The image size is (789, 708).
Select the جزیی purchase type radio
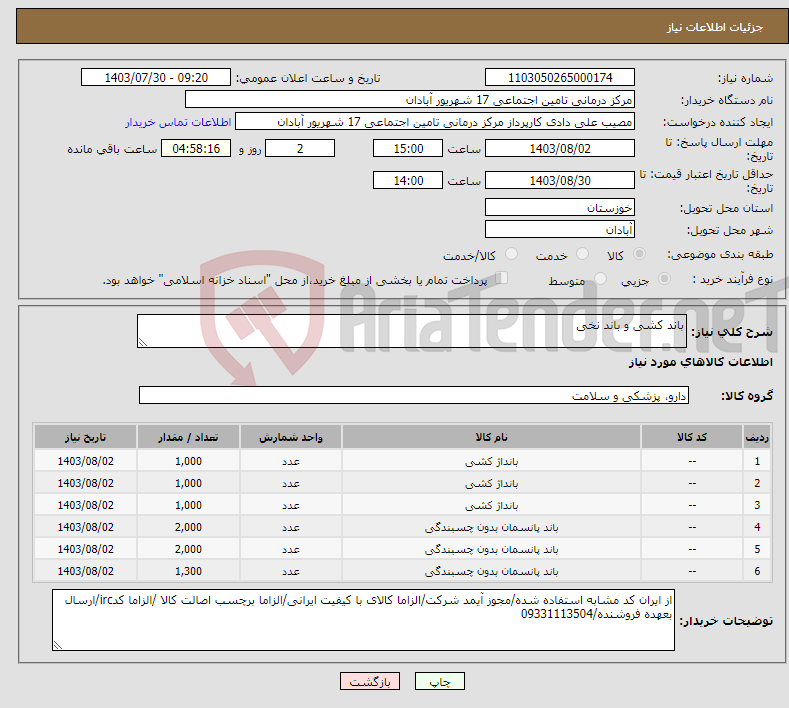(x=664, y=279)
